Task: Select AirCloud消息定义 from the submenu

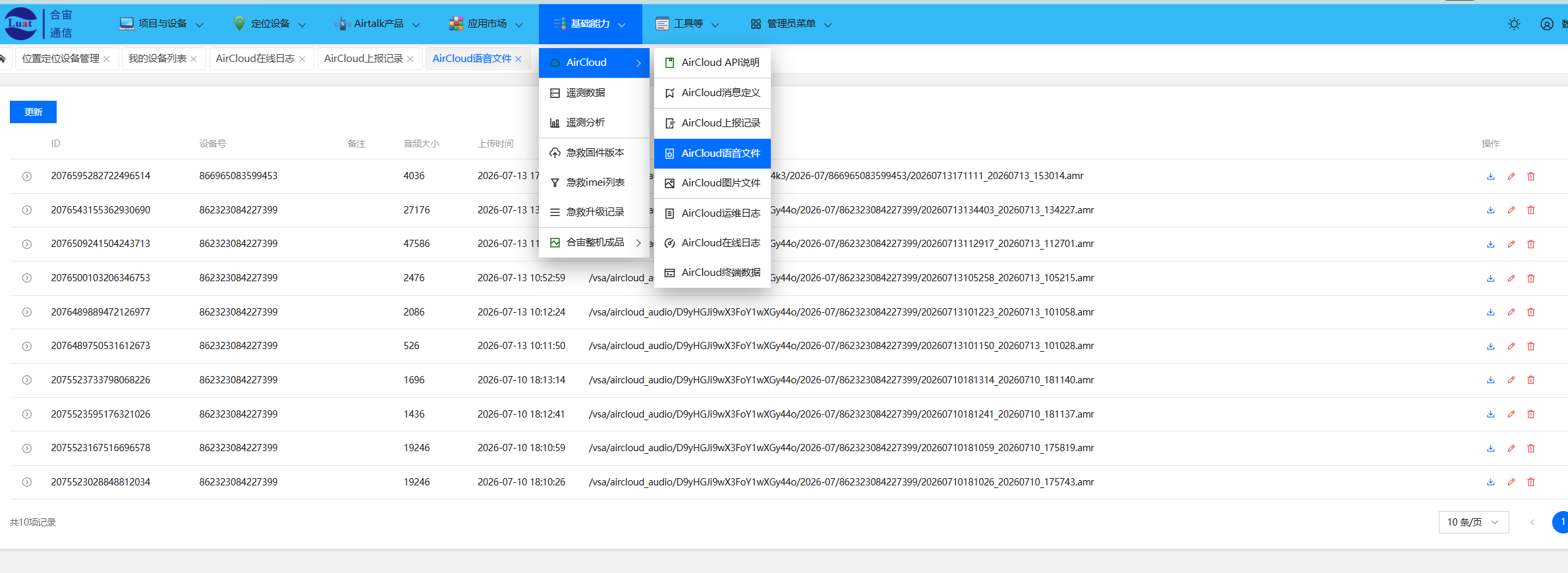Action: (712, 93)
